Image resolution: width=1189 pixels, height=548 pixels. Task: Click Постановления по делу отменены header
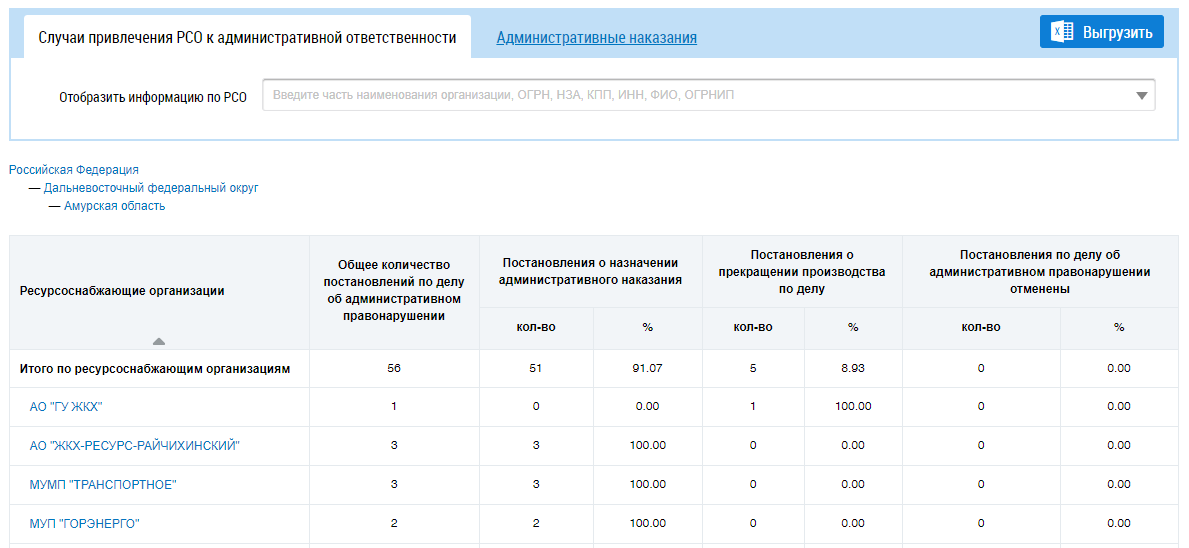tap(1039, 271)
